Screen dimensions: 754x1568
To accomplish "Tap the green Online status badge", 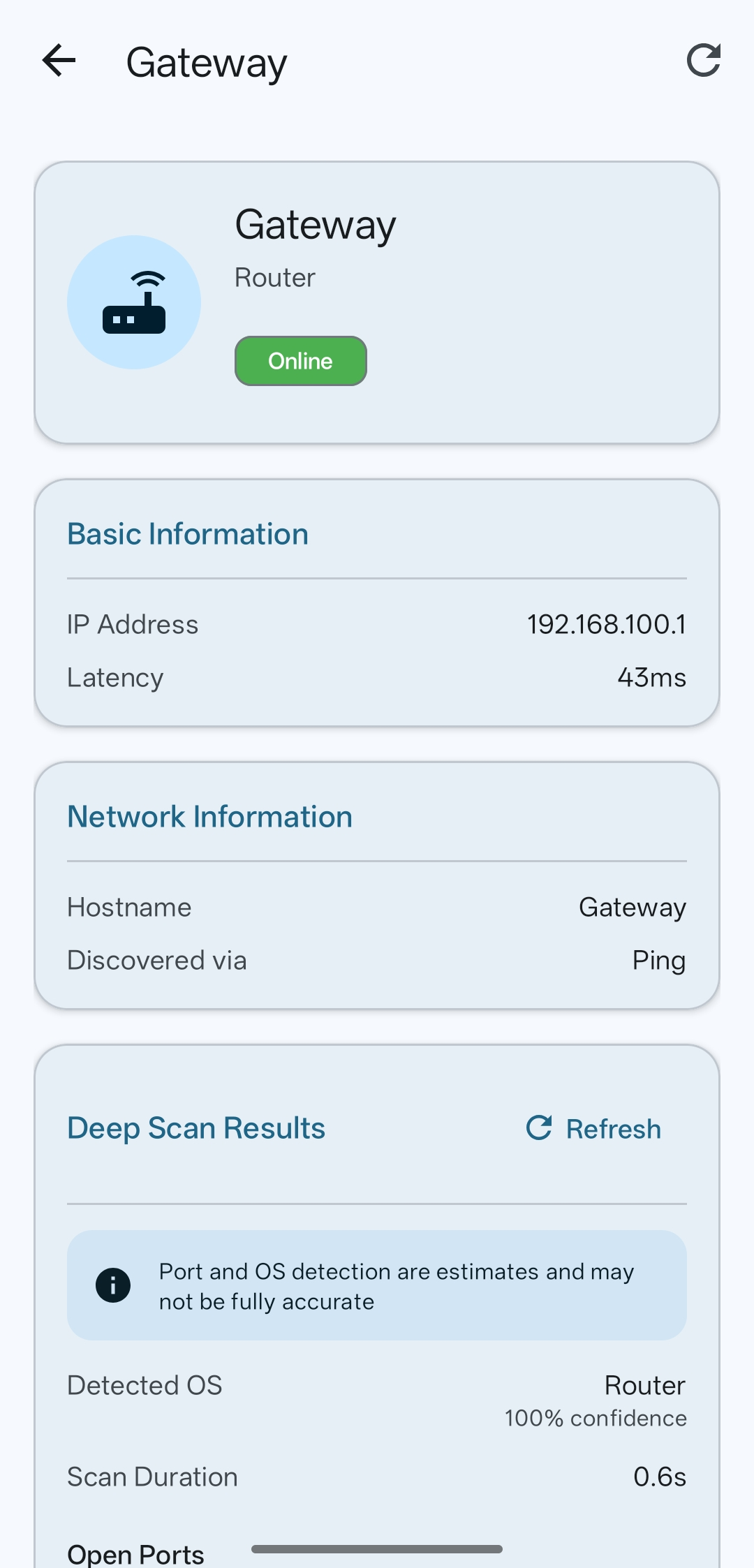I will pyautogui.click(x=300, y=361).
